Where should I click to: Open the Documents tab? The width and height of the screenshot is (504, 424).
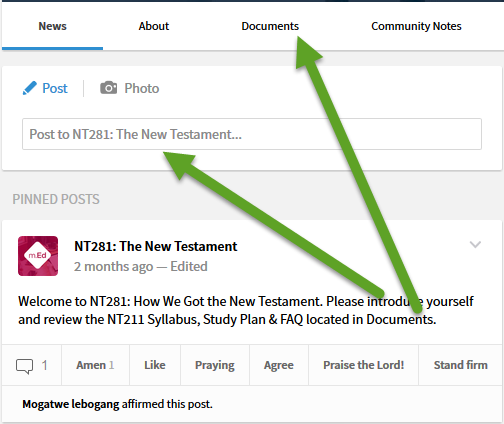coord(270,26)
